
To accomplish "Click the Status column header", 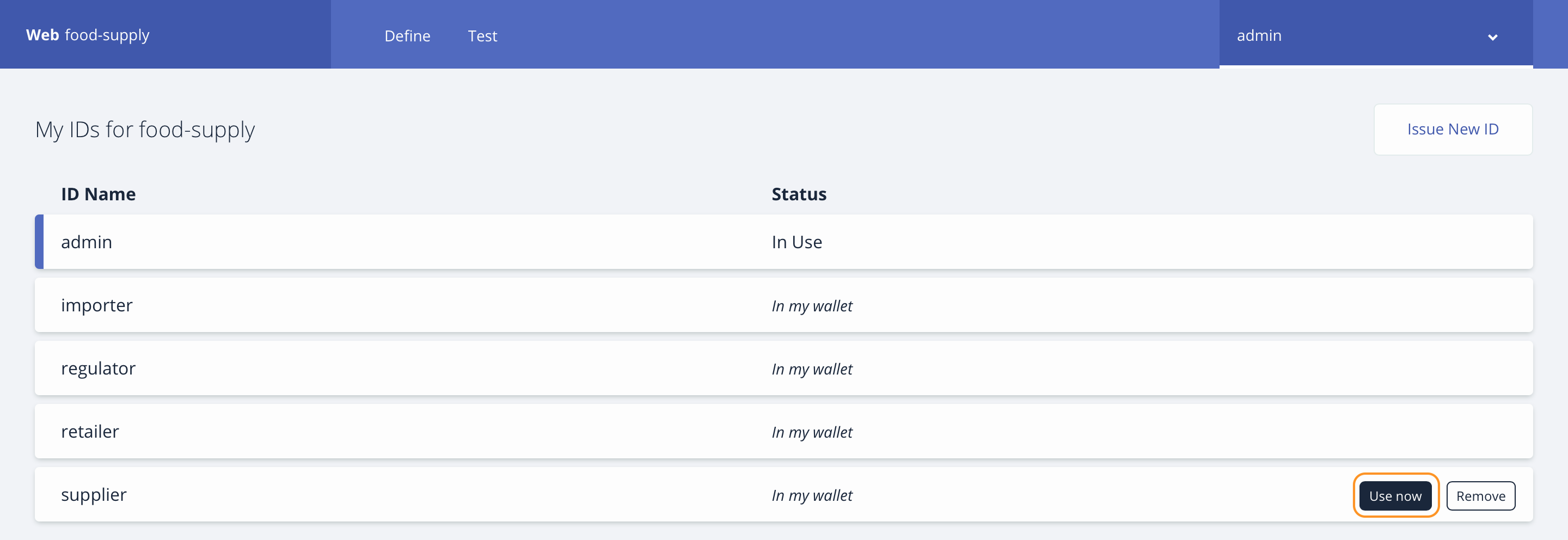I will tap(799, 194).
